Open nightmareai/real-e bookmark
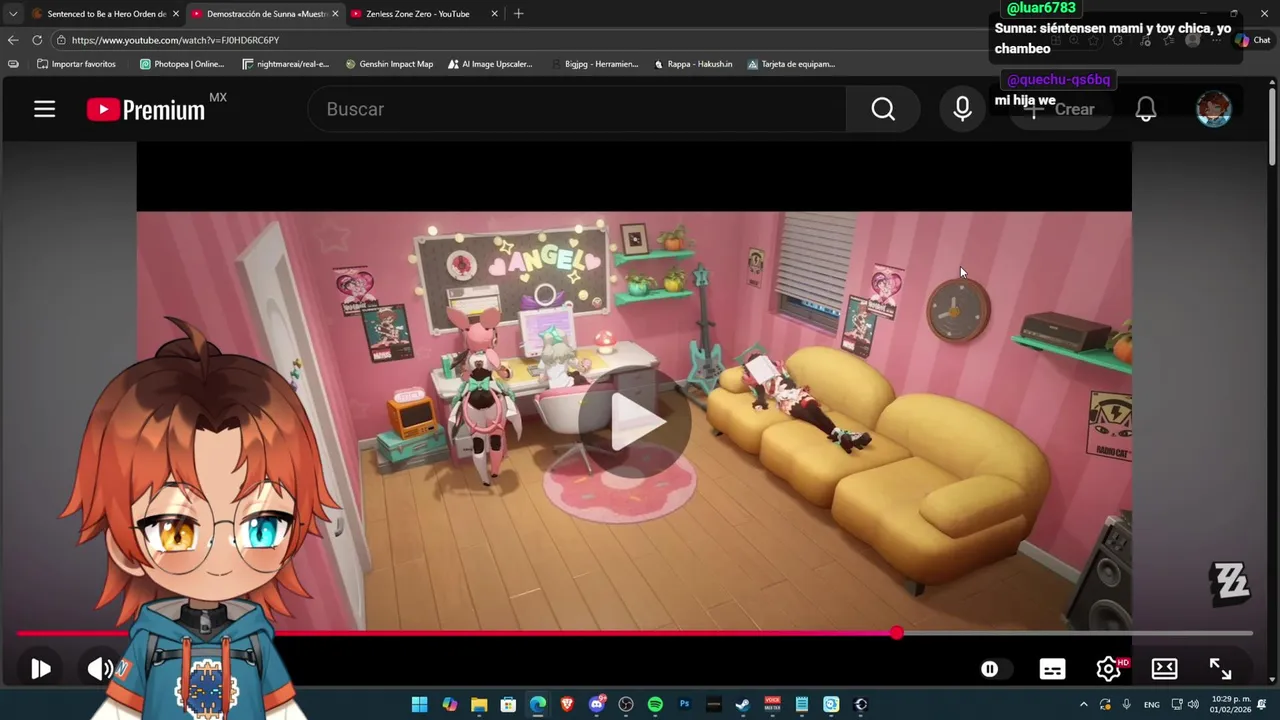This screenshot has width=1280, height=720. pyautogui.click(x=286, y=64)
